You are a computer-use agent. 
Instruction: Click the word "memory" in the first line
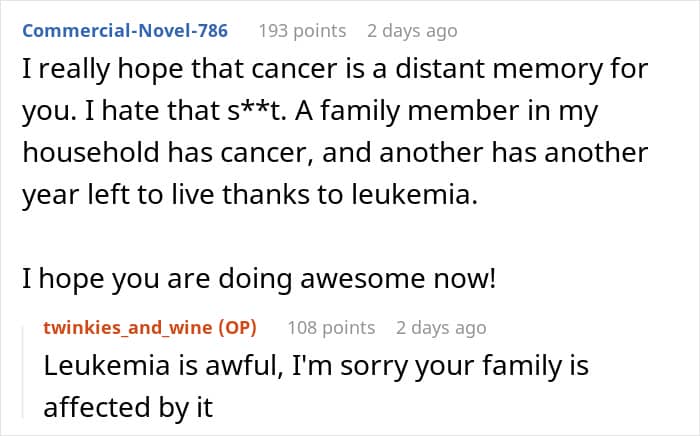(x=548, y=70)
